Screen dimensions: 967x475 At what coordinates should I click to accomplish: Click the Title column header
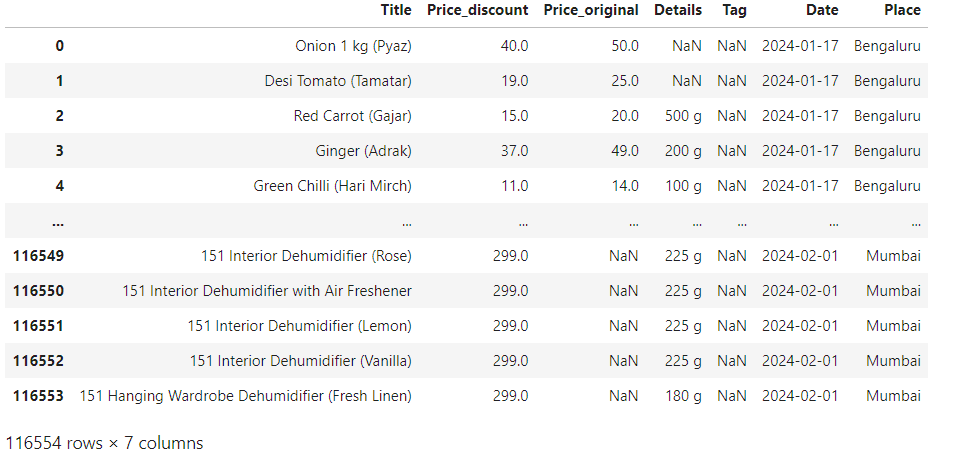(x=396, y=10)
